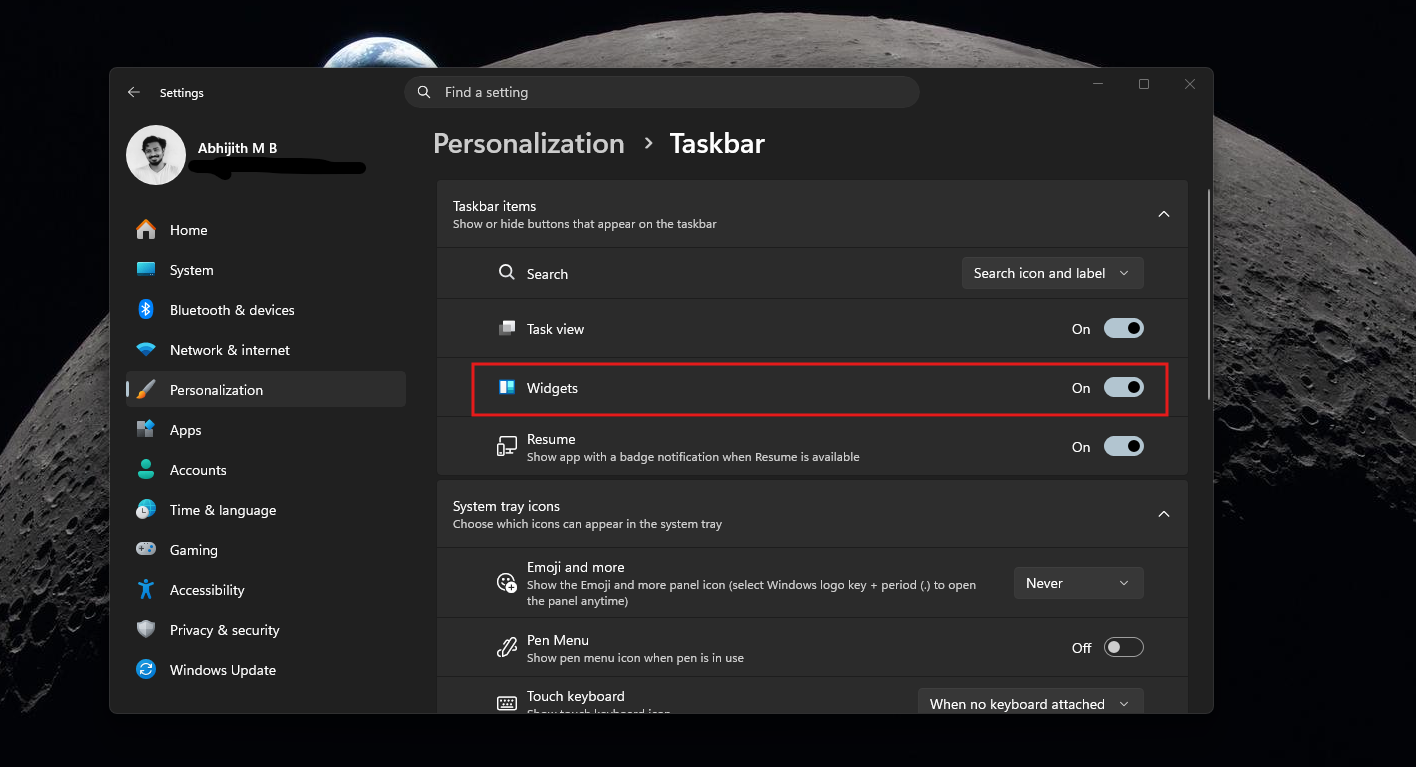This screenshot has width=1416, height=767.
Task: Click the vertical scrollbar in settings pane
Action: (1208, 295)
